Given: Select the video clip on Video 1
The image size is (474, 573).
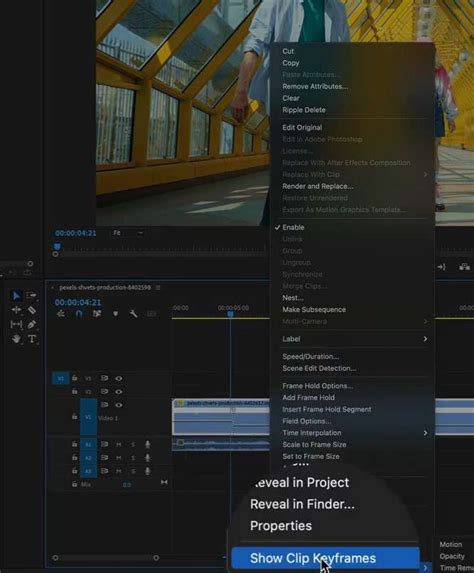Looking at the screenshot, I should [x=221, y=417].
